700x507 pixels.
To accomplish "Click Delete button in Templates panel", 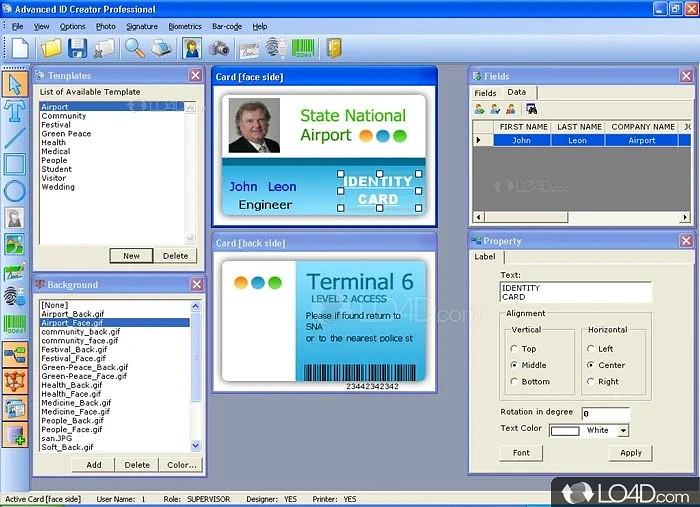I will point(175,256).
